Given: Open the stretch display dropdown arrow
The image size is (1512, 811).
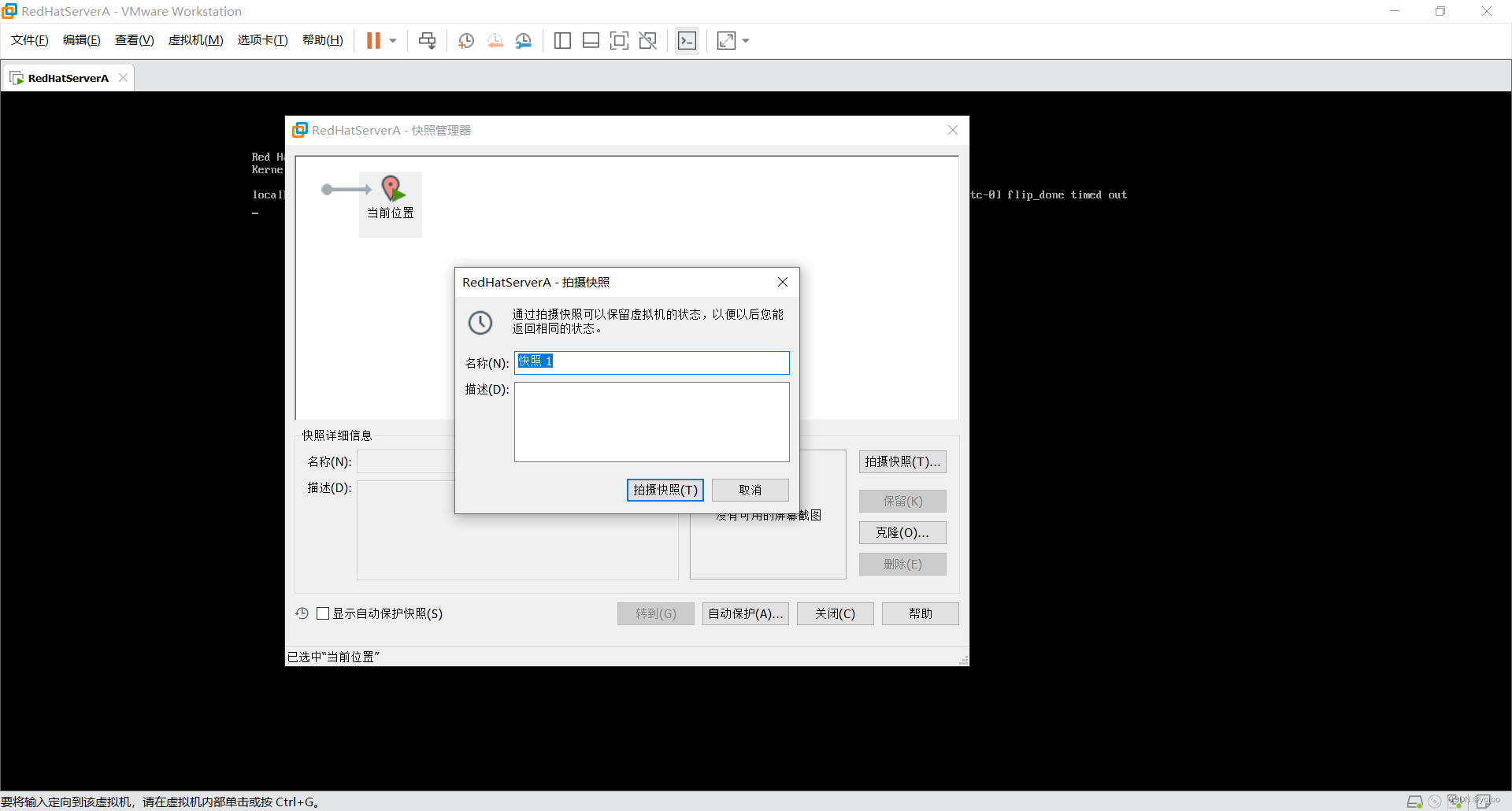Looking at the screenshot, I should [x=746, y=41].
